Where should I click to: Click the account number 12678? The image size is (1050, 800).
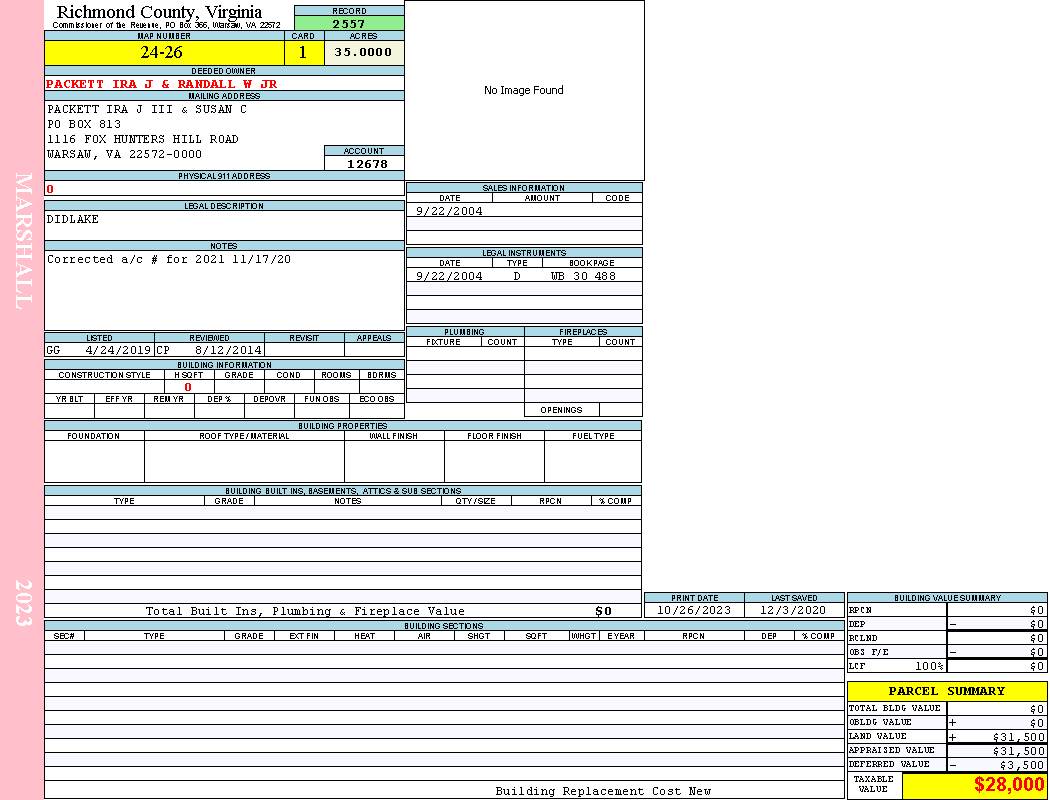[367, 164]
